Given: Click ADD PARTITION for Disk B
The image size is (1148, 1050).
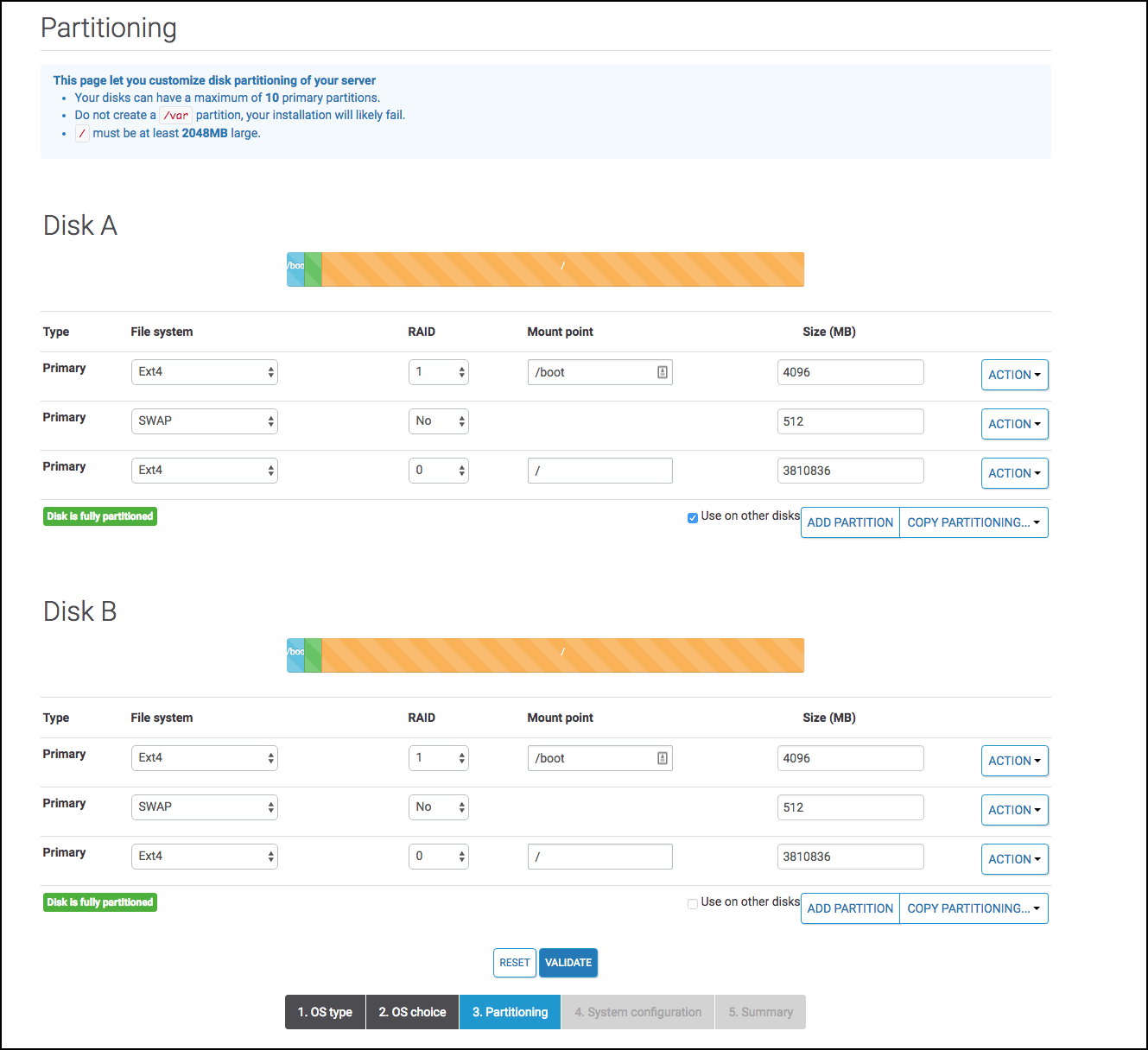Looking at the screenshot, I should point(849,908).
